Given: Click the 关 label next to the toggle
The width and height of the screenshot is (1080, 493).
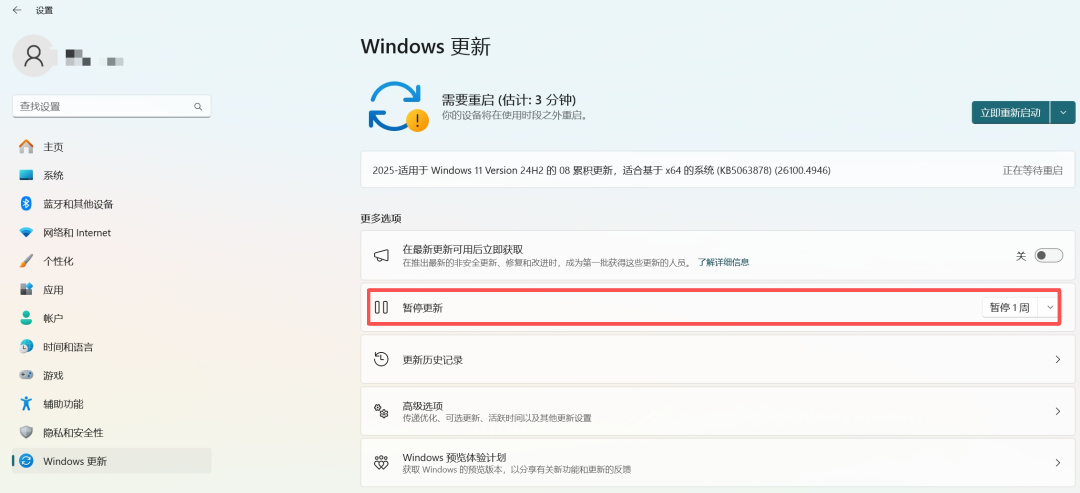Looking at the screenshot, I should pyautogui.click(x=1021, y=255).
